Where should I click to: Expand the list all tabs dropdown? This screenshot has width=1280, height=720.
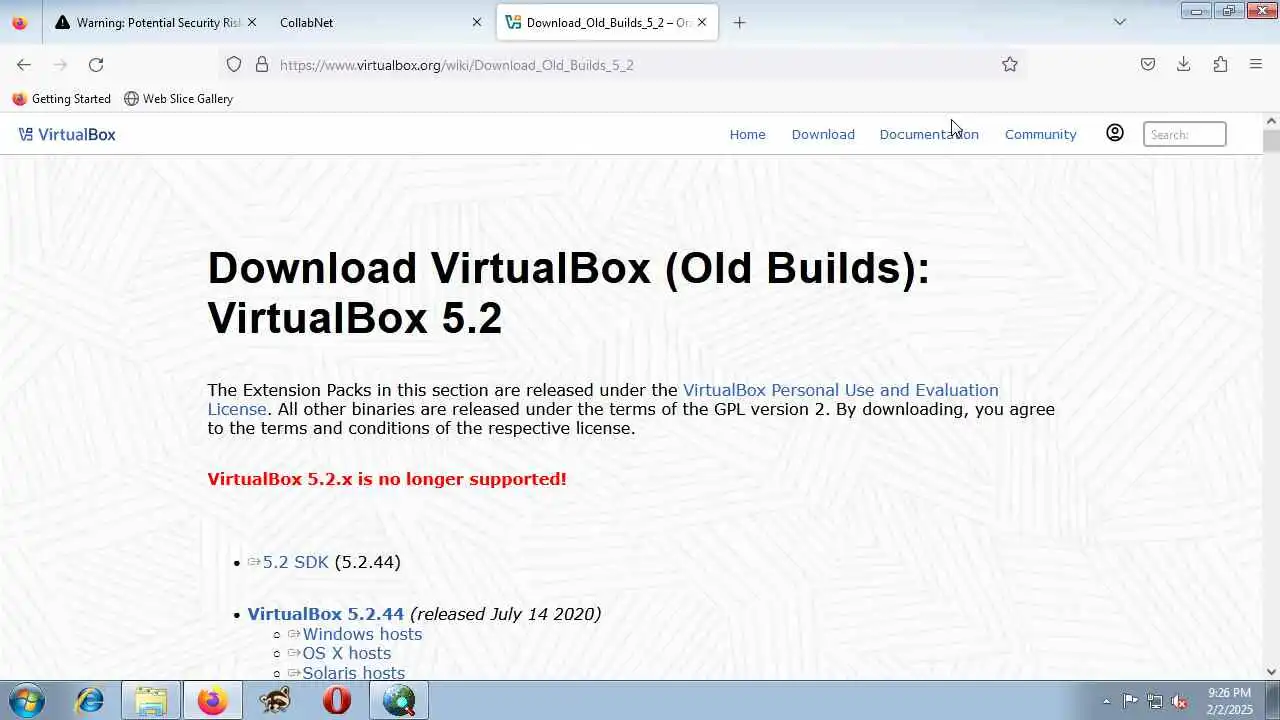click(1120, 22)
